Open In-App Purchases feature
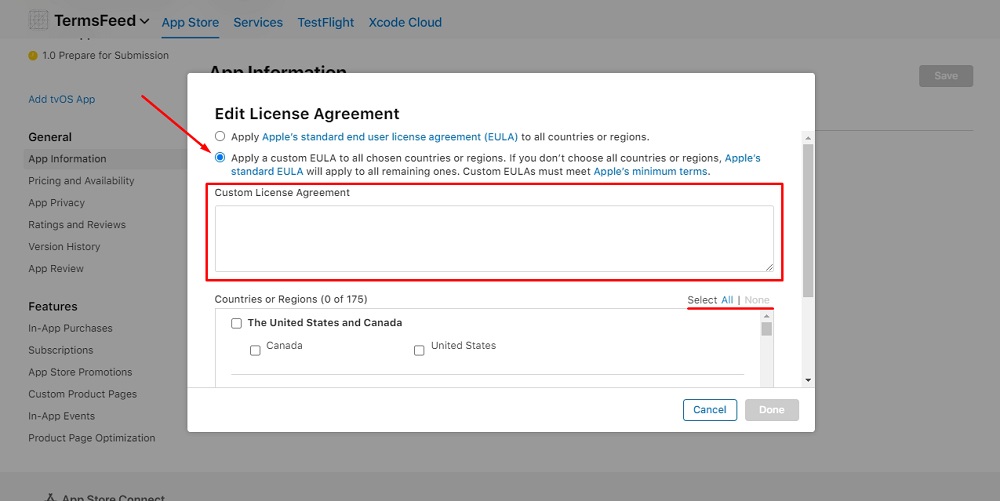Image resolution: width=1000 pixels, height=501 pixels. pos(70,328)
